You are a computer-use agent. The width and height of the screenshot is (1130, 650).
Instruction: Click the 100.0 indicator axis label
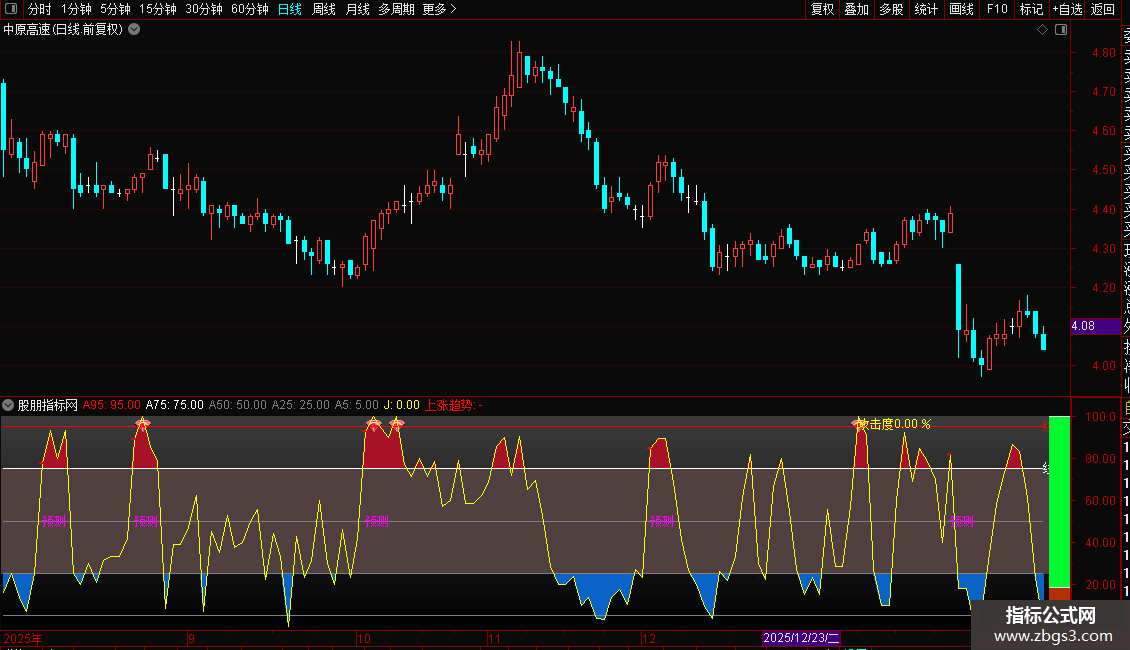pos(1100,417)
